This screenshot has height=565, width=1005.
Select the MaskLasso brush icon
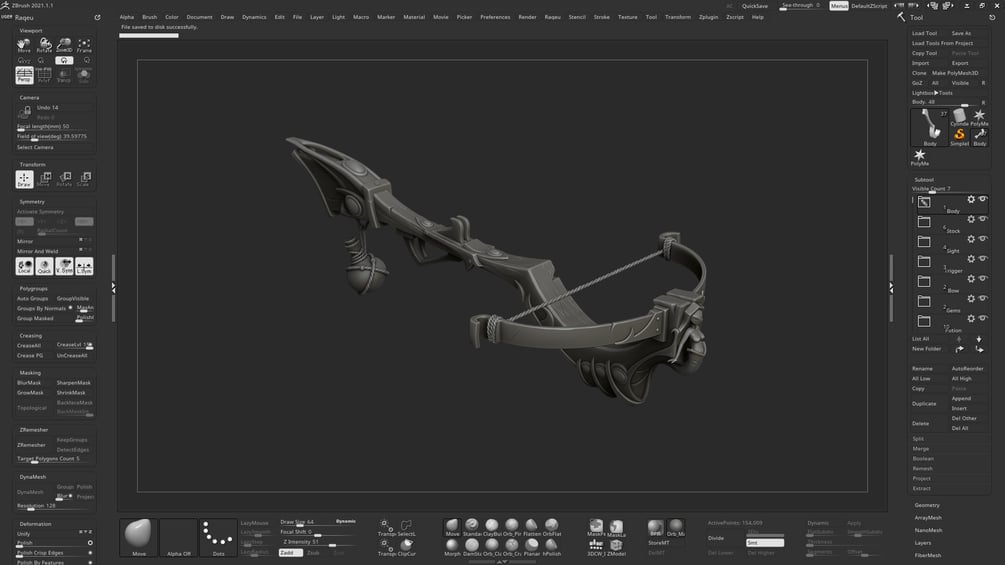click(616, 527)
